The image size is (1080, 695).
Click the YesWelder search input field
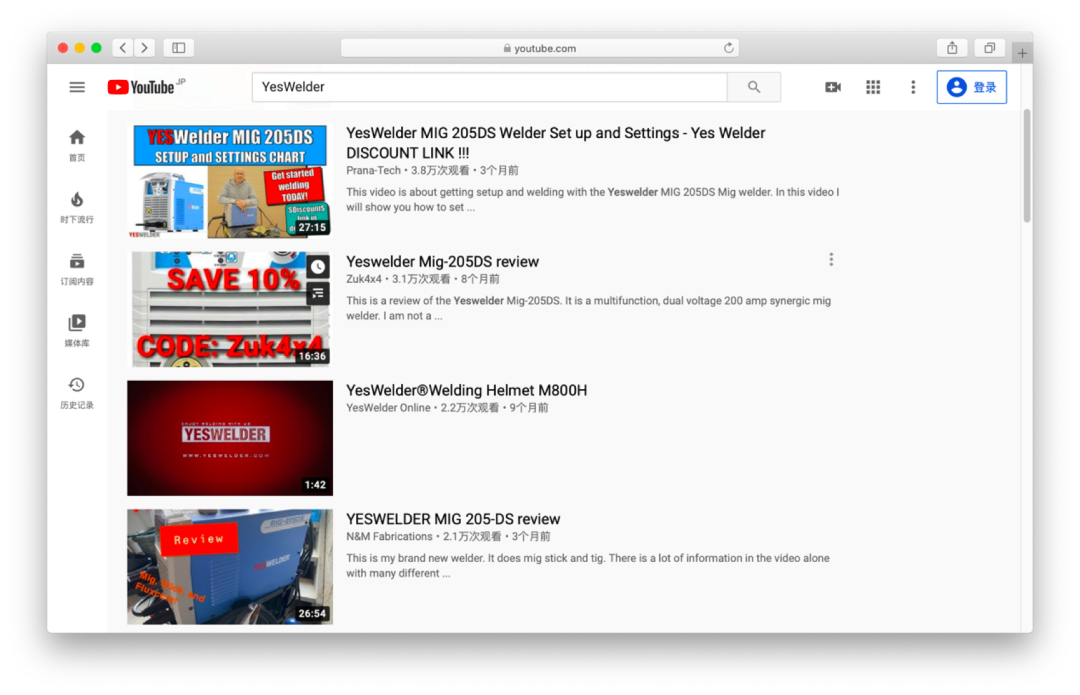490,87
